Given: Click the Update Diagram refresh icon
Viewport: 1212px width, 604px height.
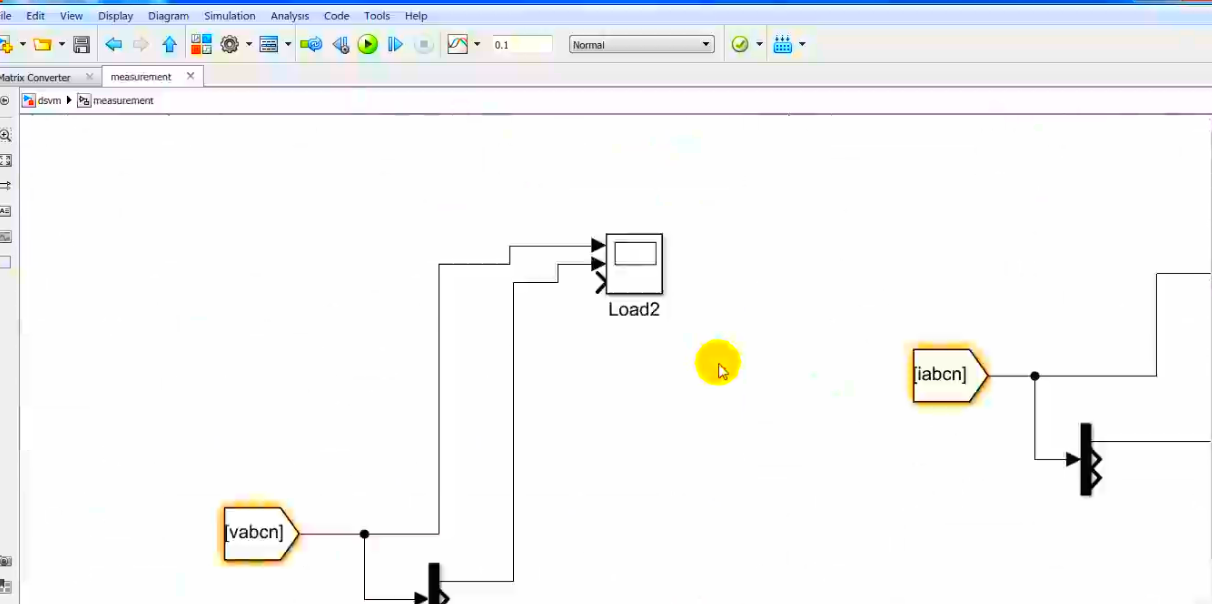Looking at the screenshot, I should point(312,45).
